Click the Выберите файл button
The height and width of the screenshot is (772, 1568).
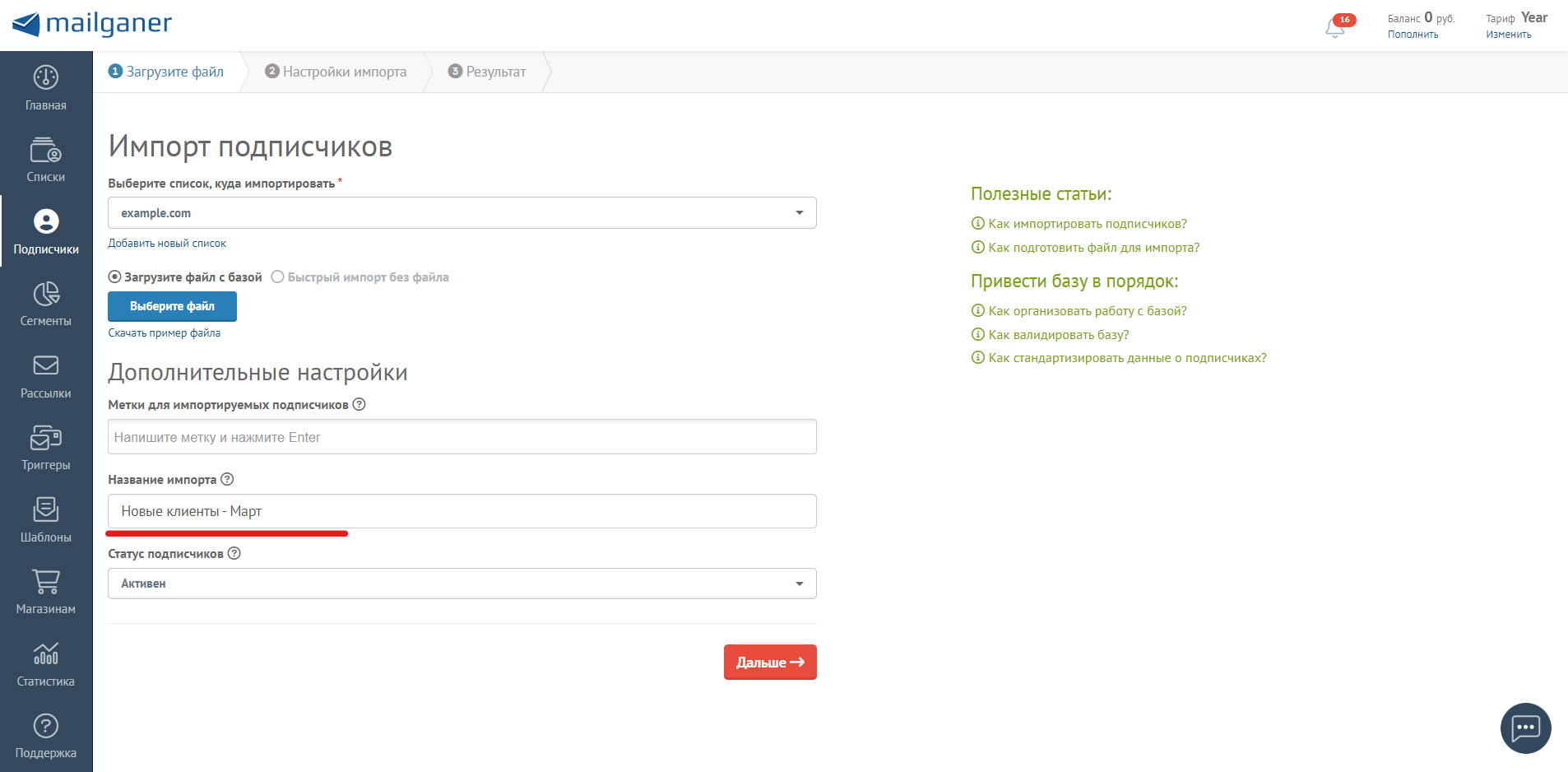(x=172, y=306)
